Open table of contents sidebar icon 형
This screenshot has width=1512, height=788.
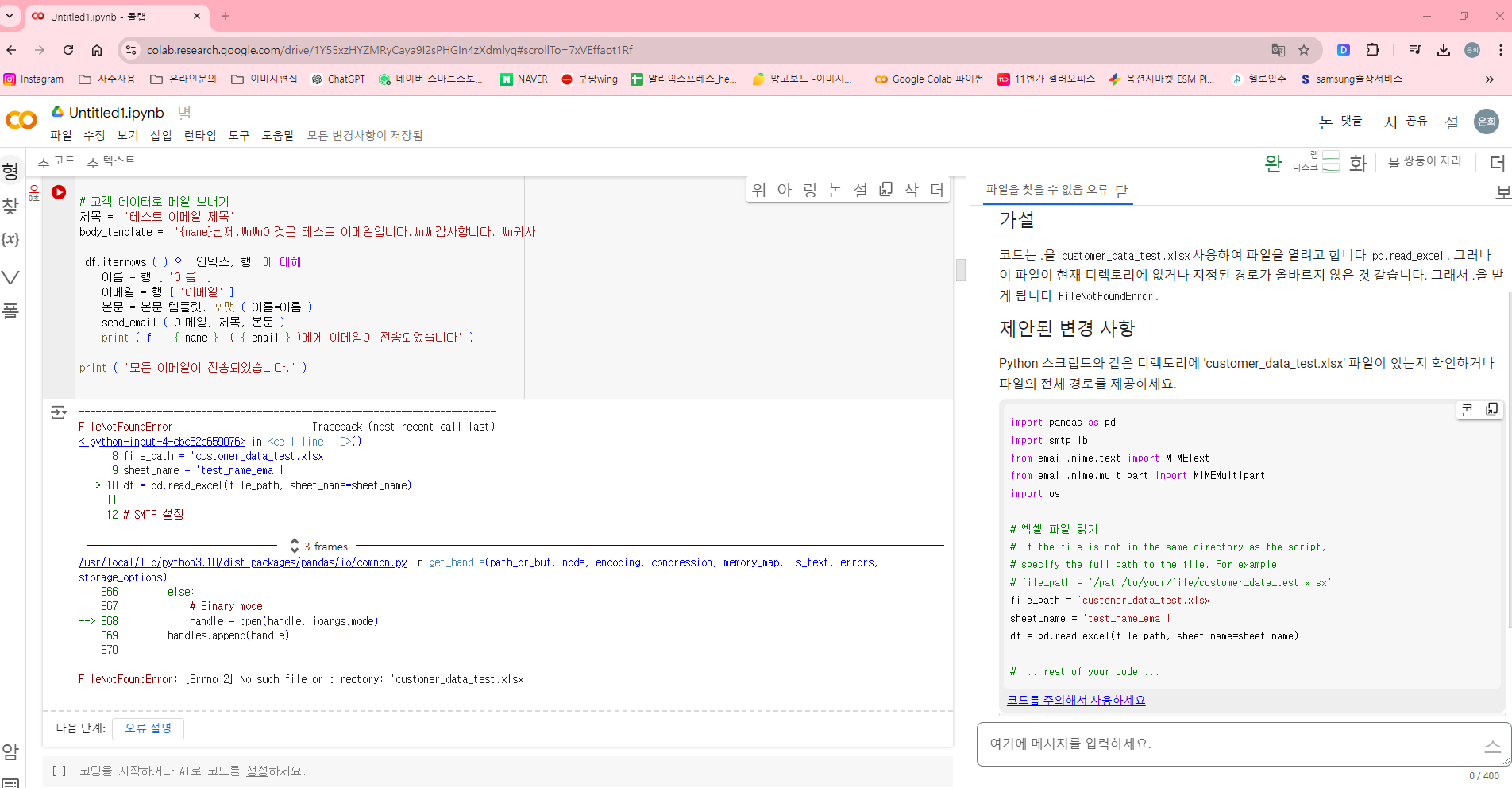coord(10,171)
